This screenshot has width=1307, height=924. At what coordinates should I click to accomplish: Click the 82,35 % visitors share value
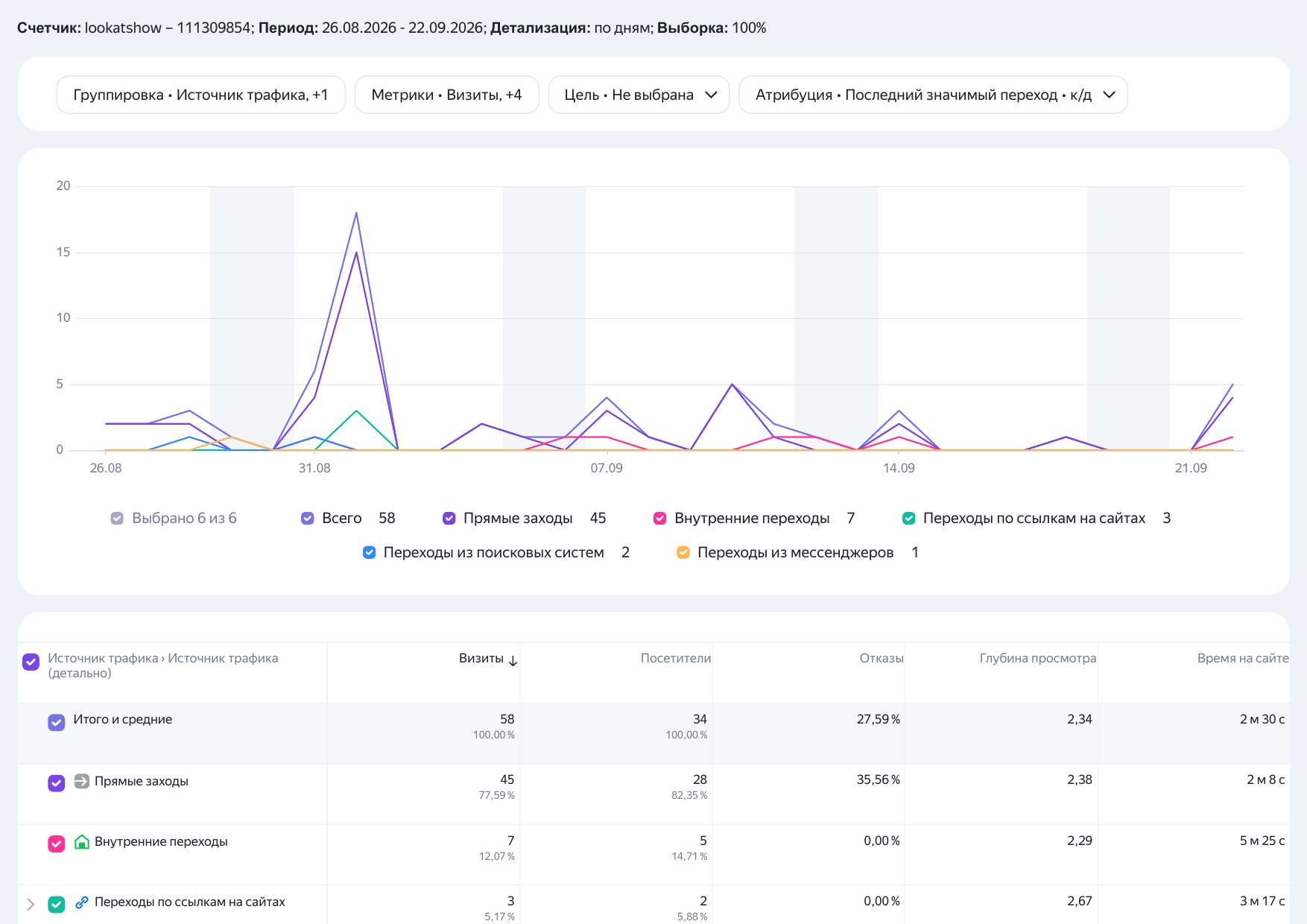click(x=689, y=795)
